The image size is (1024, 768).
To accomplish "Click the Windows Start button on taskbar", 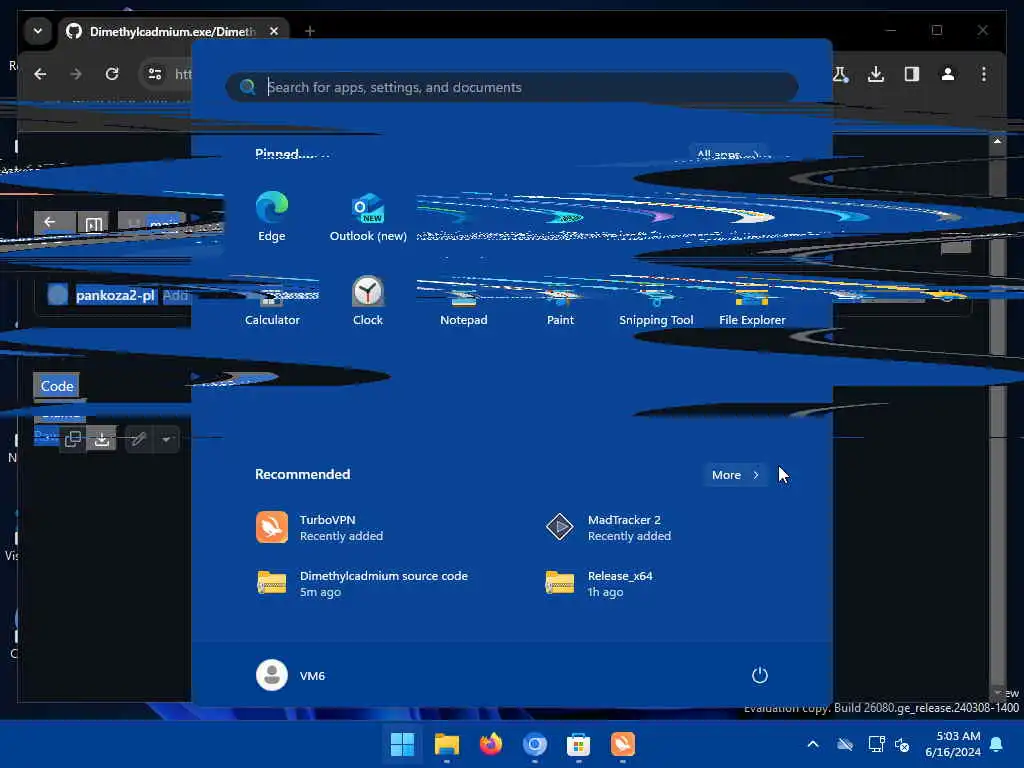I will [x=402, y=744].
